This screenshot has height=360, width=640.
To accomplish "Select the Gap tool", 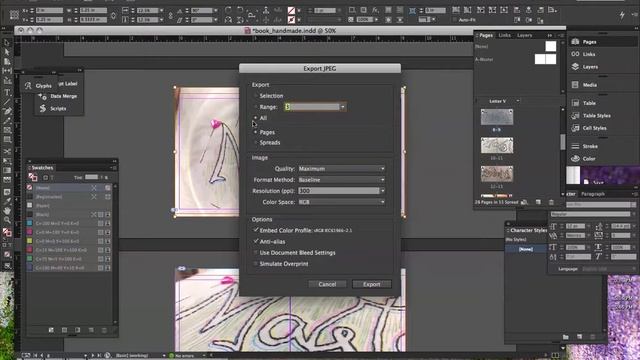I will coord(7,71).
